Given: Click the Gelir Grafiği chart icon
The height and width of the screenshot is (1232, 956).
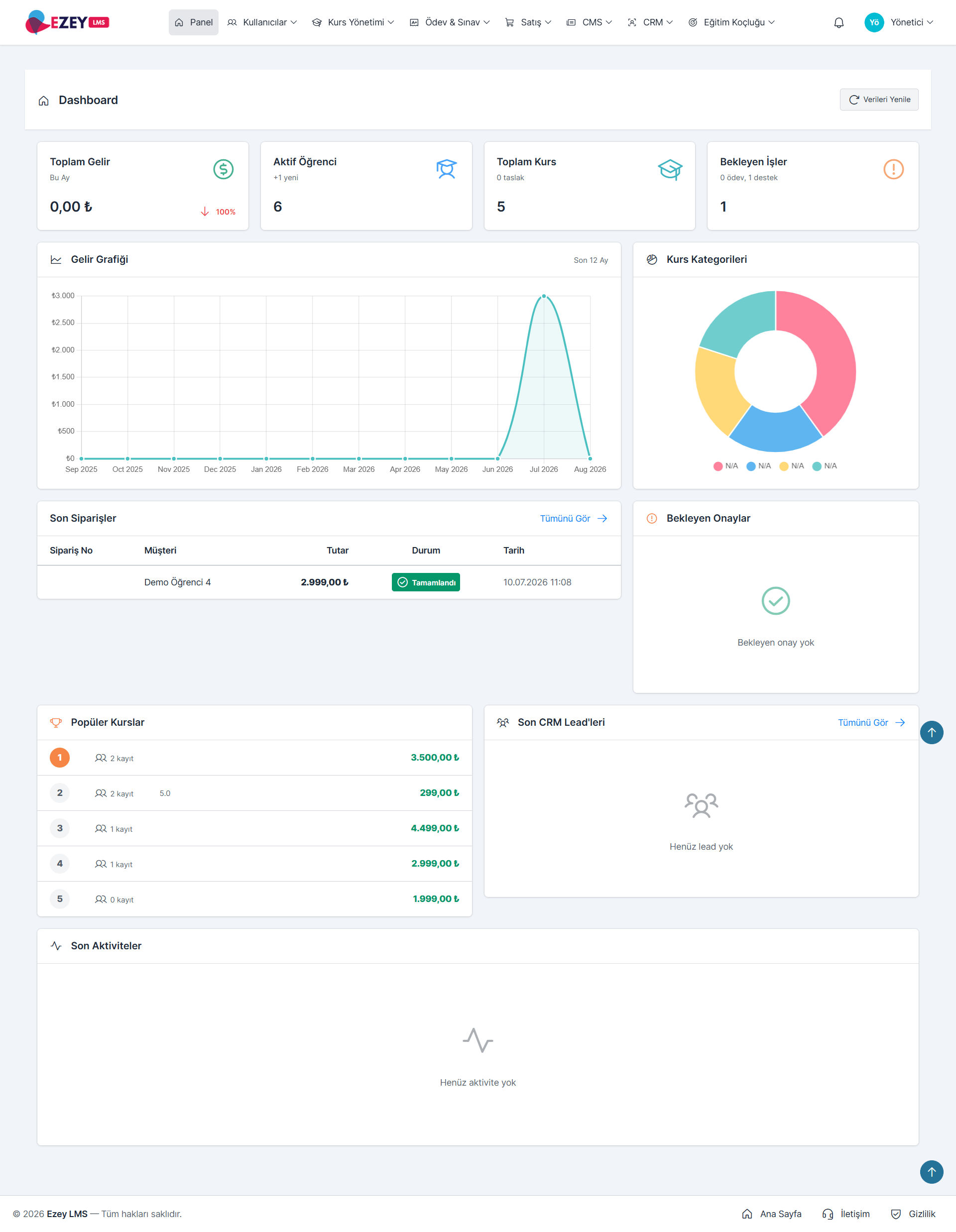Looking at the screenshot, I should click(56, 259).
